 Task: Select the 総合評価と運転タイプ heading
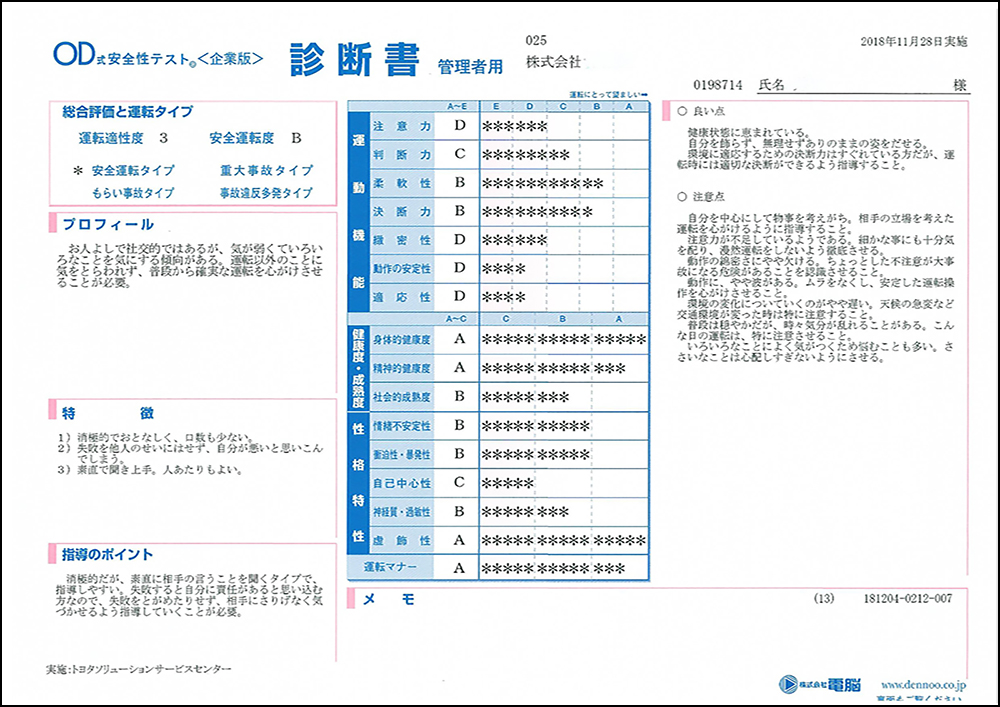[128, 112]
